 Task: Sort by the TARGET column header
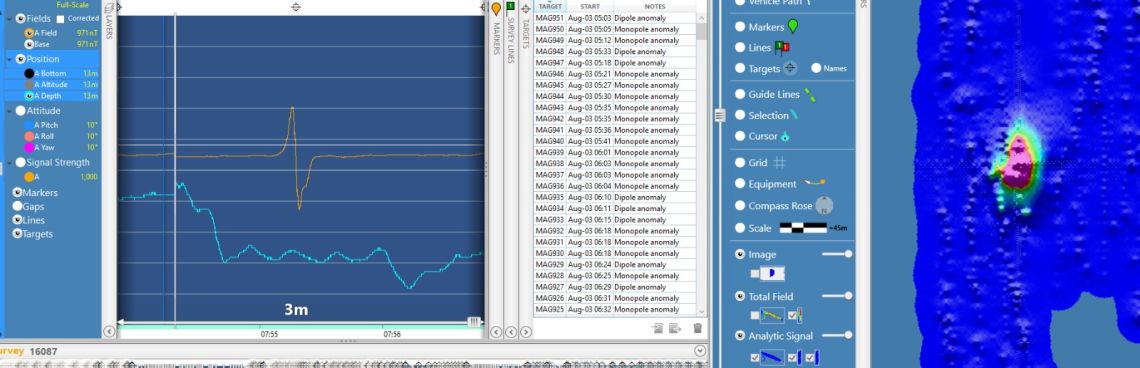tap(550, 6)
